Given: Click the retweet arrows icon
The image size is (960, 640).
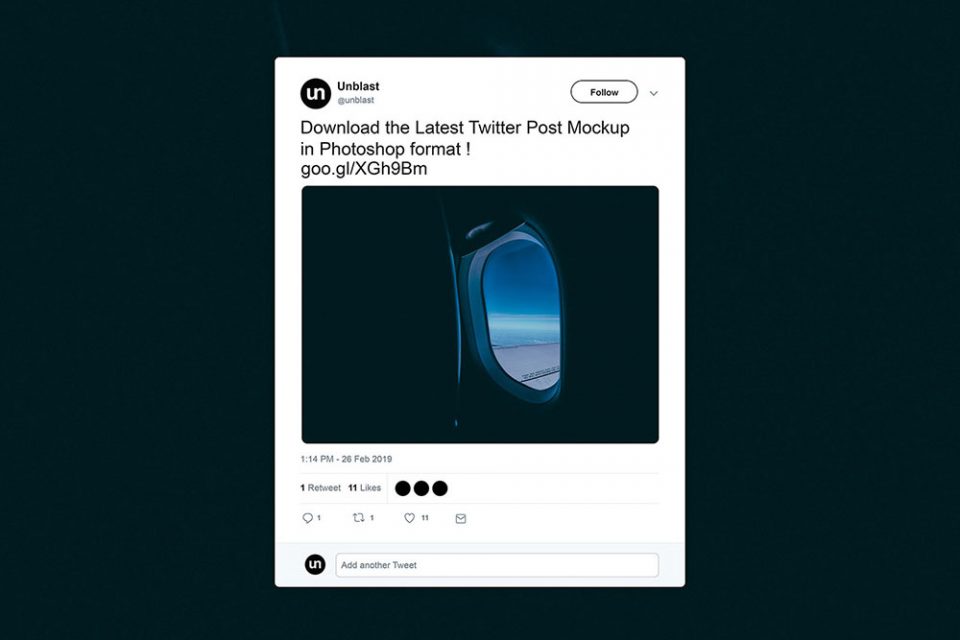Looking at the screenshot, I should click(358, 518).
